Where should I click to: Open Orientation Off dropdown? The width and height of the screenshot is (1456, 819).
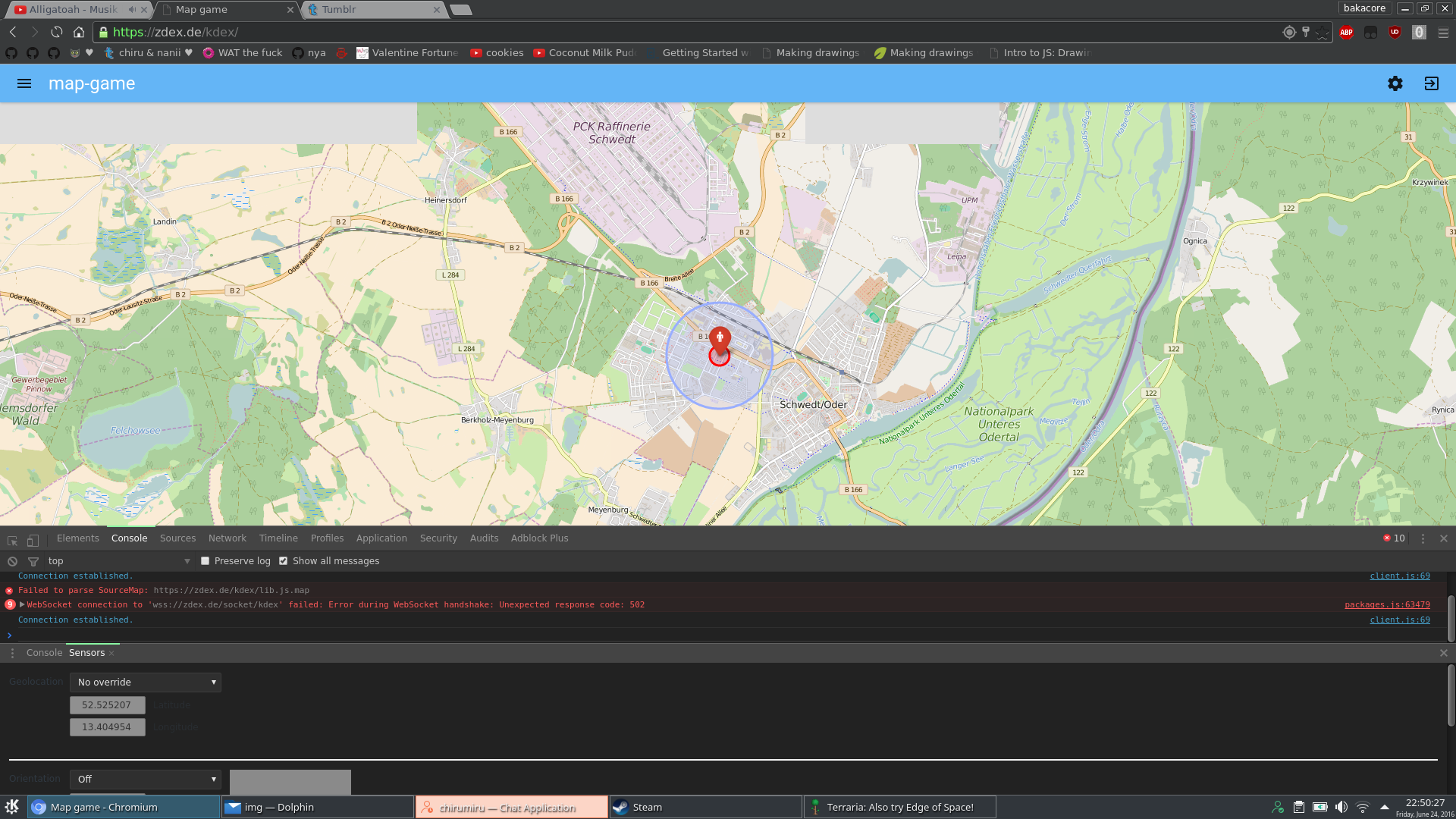(146, 780)
